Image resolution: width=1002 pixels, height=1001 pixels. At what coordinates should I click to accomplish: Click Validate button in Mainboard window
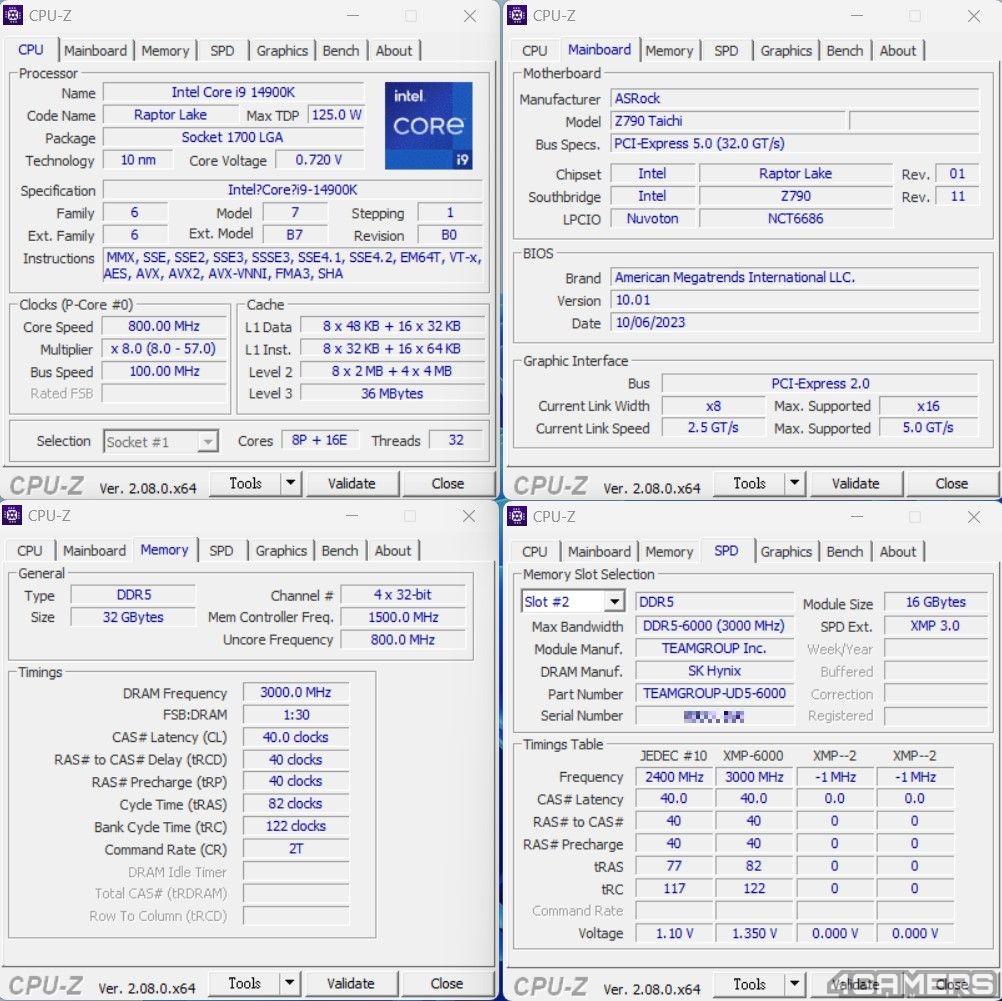[x=856, y=483]
